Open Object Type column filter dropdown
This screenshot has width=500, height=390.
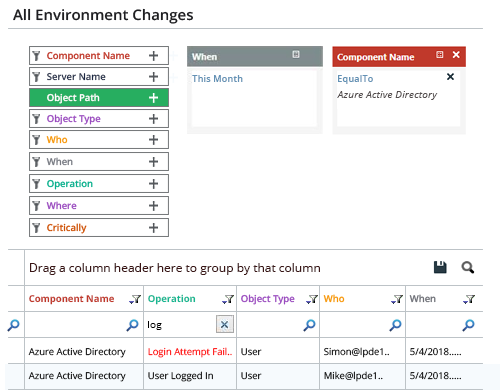point(312,299)
